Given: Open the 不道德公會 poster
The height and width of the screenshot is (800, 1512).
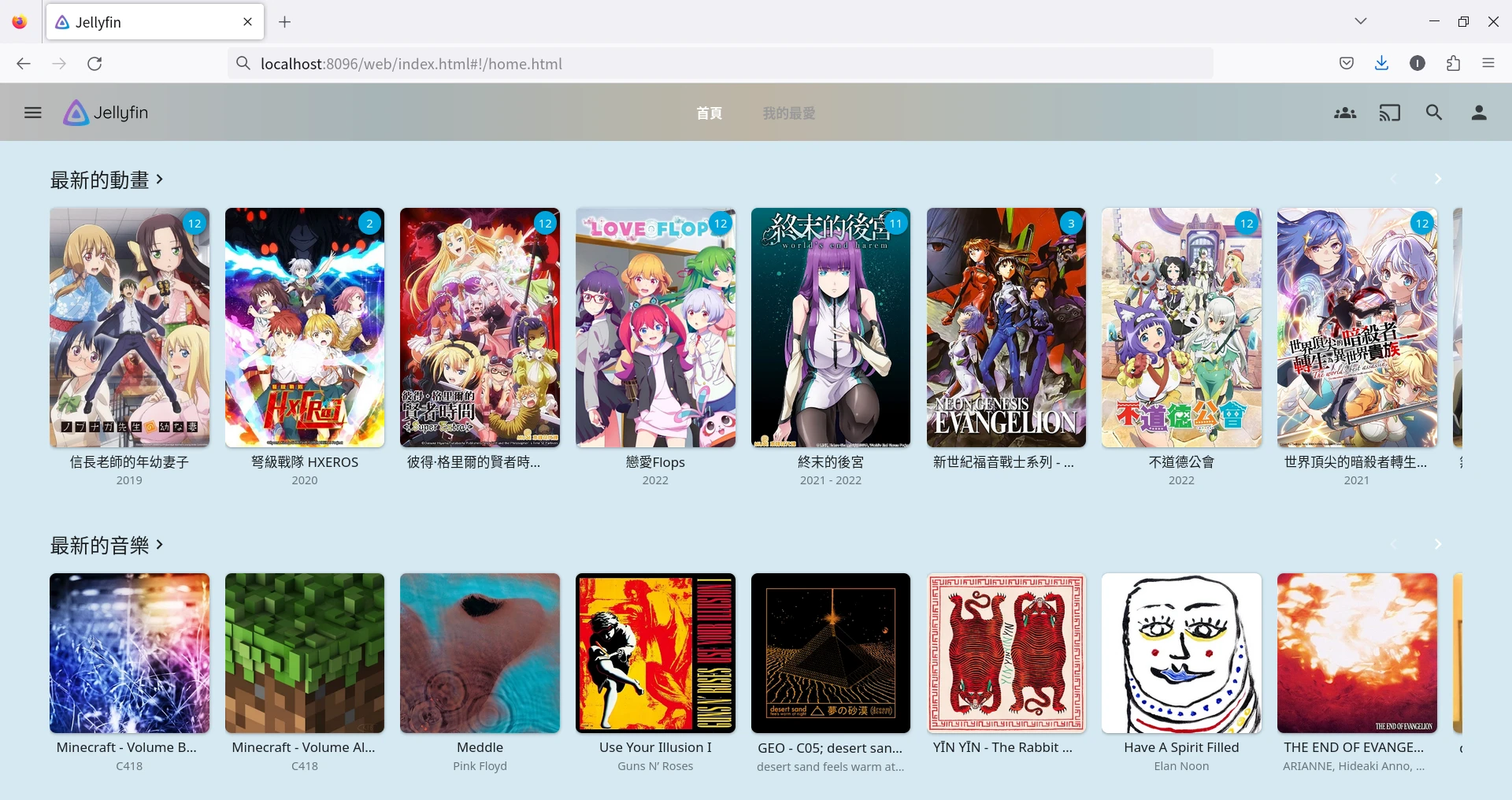Looking at the screenshot, I should tap(1181, 328).
